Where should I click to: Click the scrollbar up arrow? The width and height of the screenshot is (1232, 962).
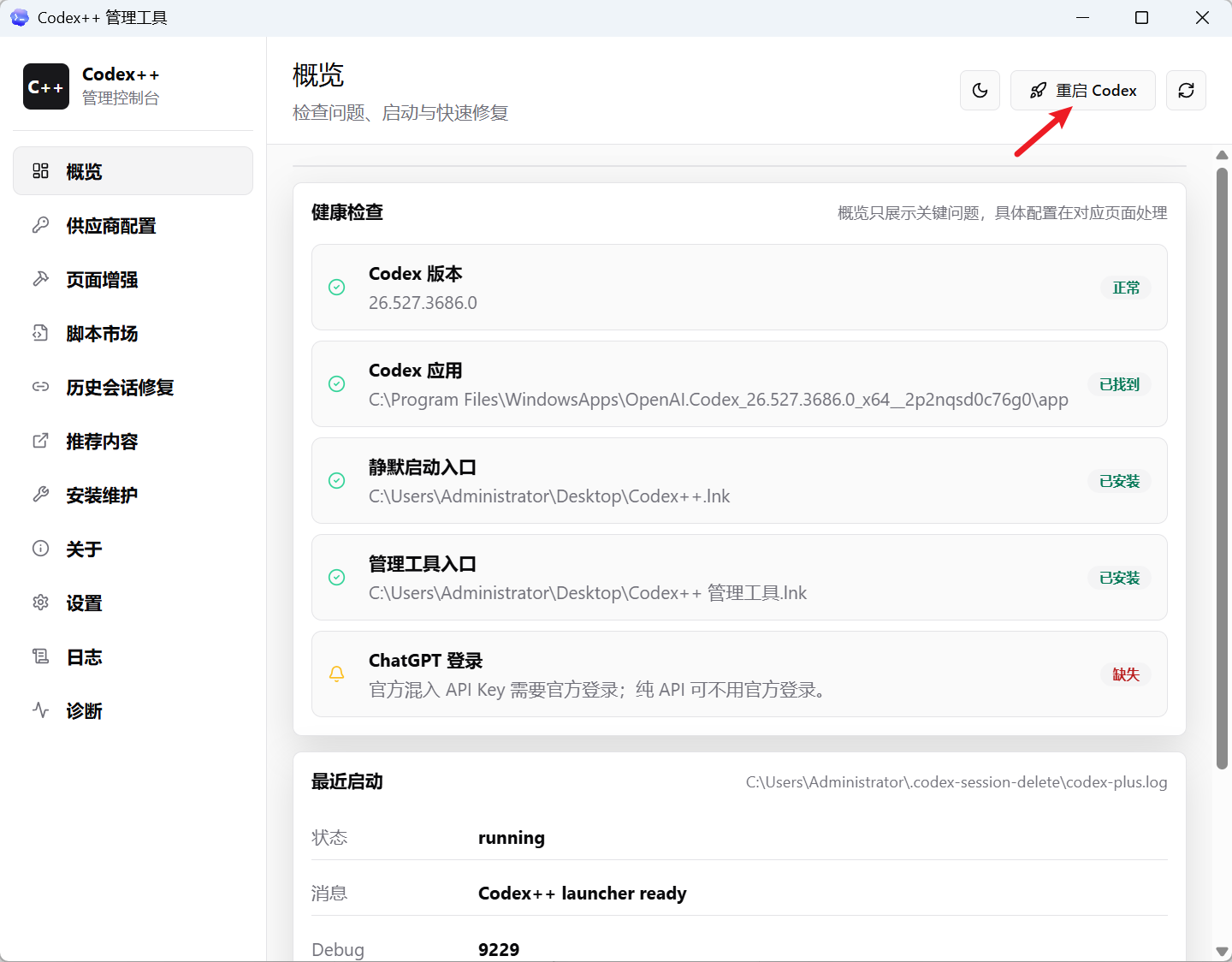pyautogui.click(x=1222, y=155)
